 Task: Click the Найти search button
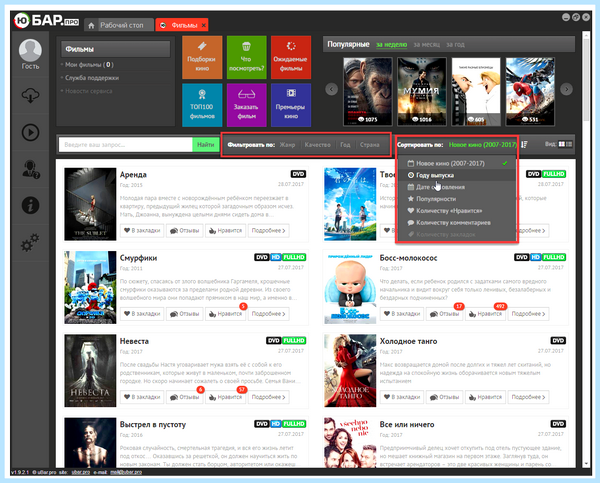click(205, 145)
